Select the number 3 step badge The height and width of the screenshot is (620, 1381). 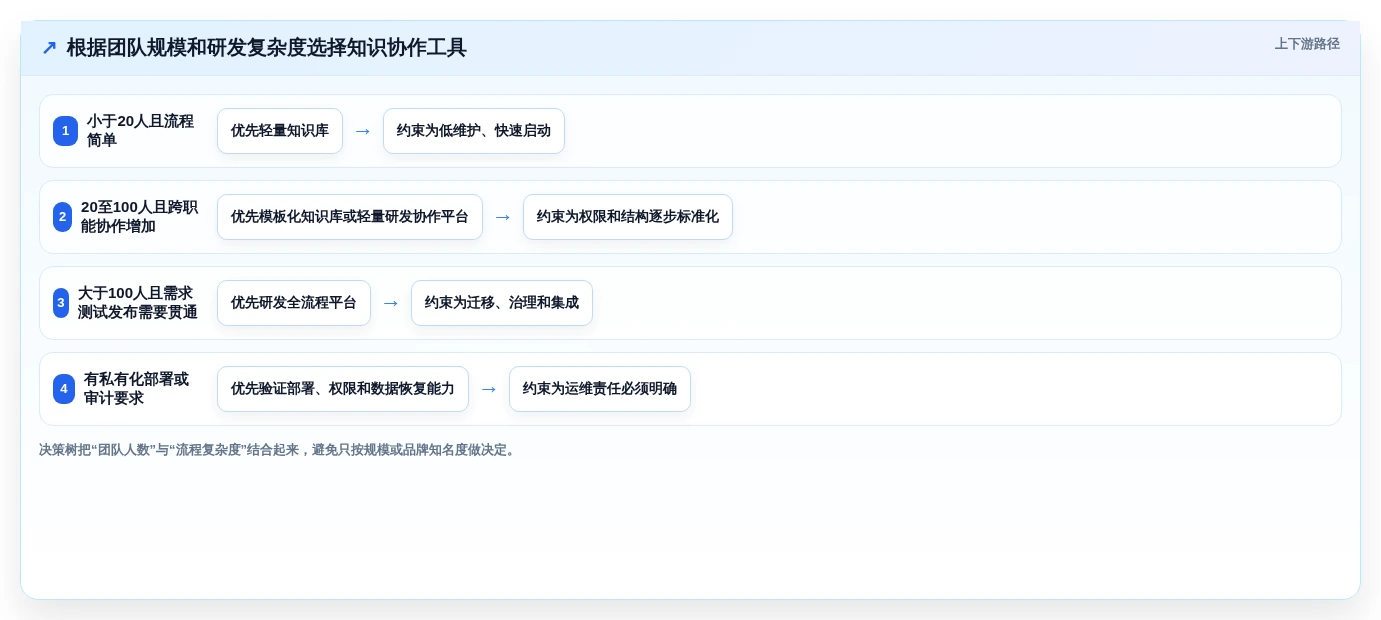[x=61, y=303]
